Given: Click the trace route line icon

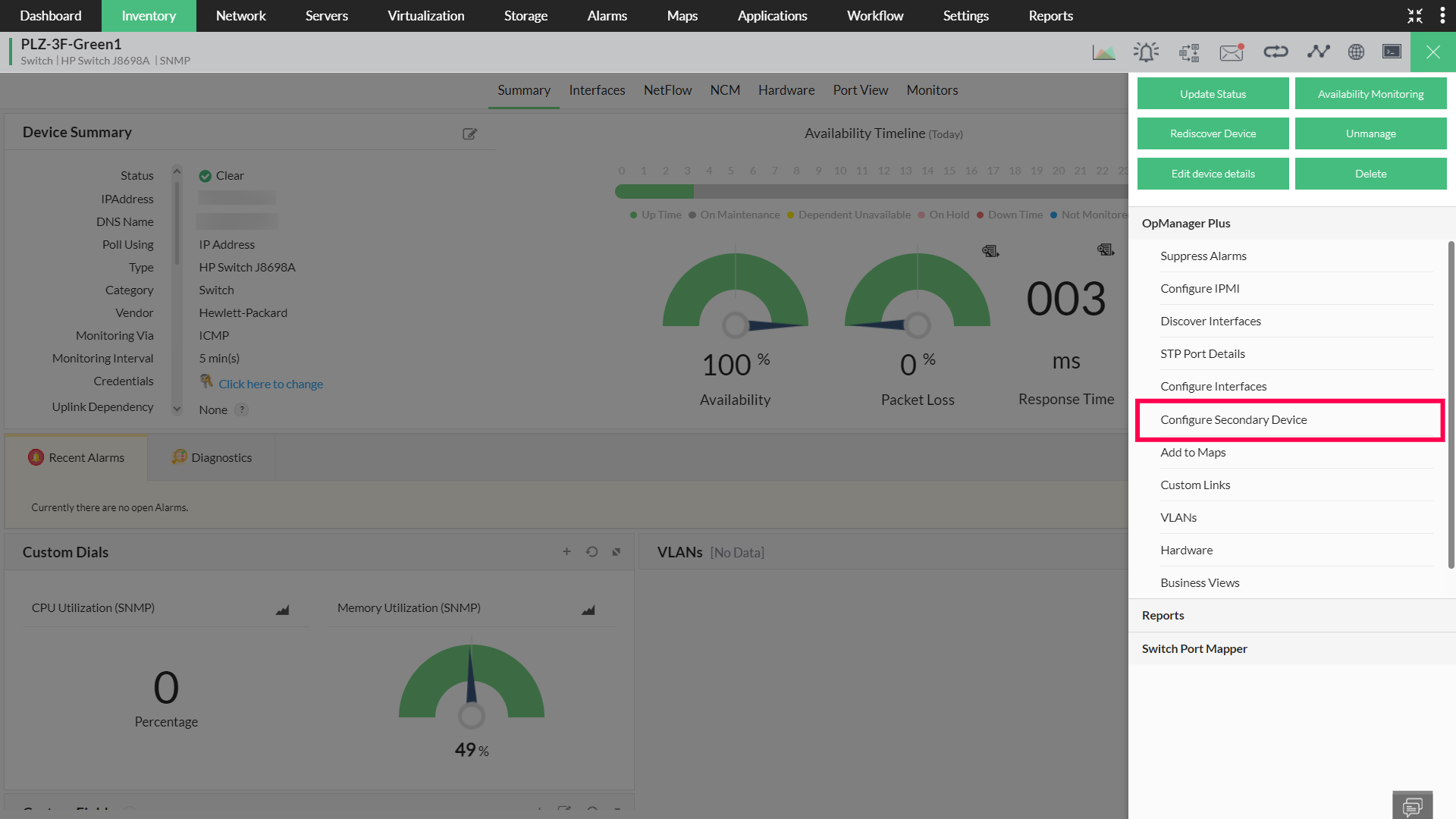Looking at the screenshot, I should tap(1319, 52).
